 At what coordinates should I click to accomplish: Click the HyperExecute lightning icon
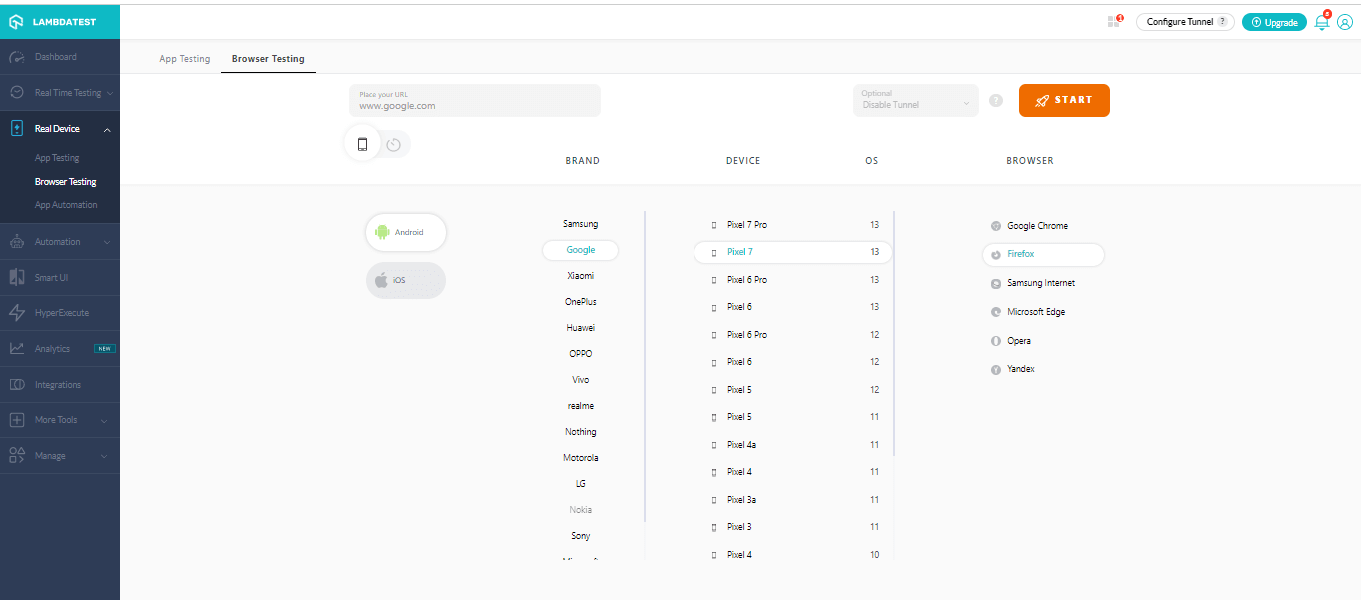coord(16,313)
